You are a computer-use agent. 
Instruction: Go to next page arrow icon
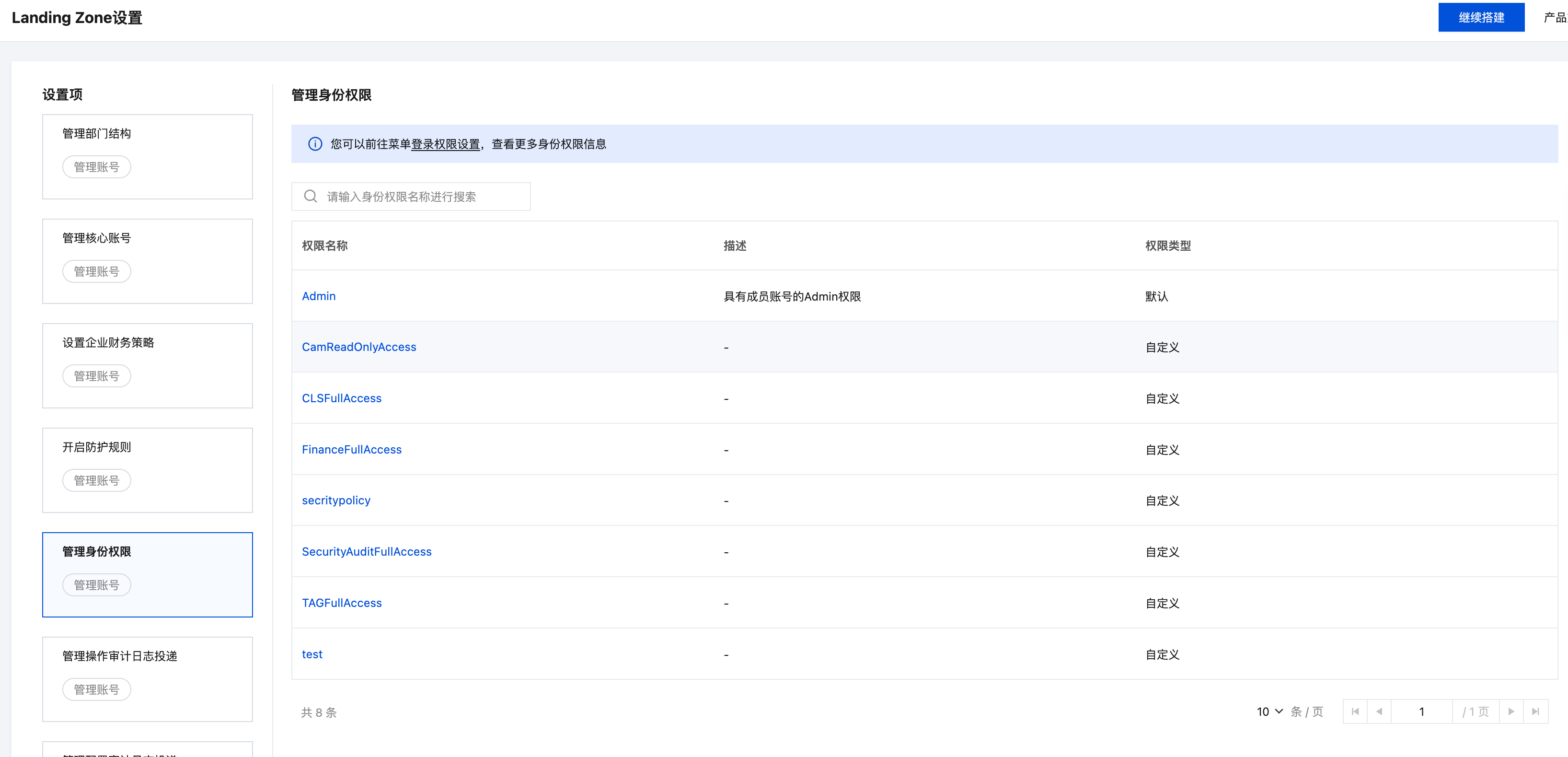[1511, 711]
